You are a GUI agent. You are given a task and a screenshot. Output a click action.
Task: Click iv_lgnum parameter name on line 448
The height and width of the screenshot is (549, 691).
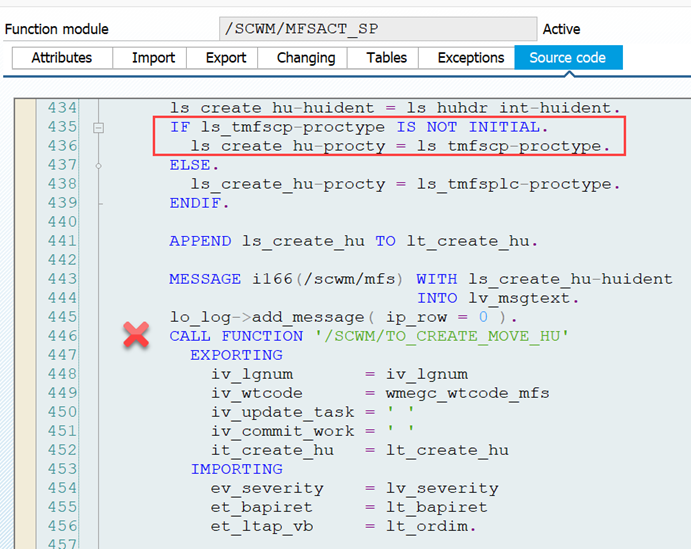click(x=252, y=374)
